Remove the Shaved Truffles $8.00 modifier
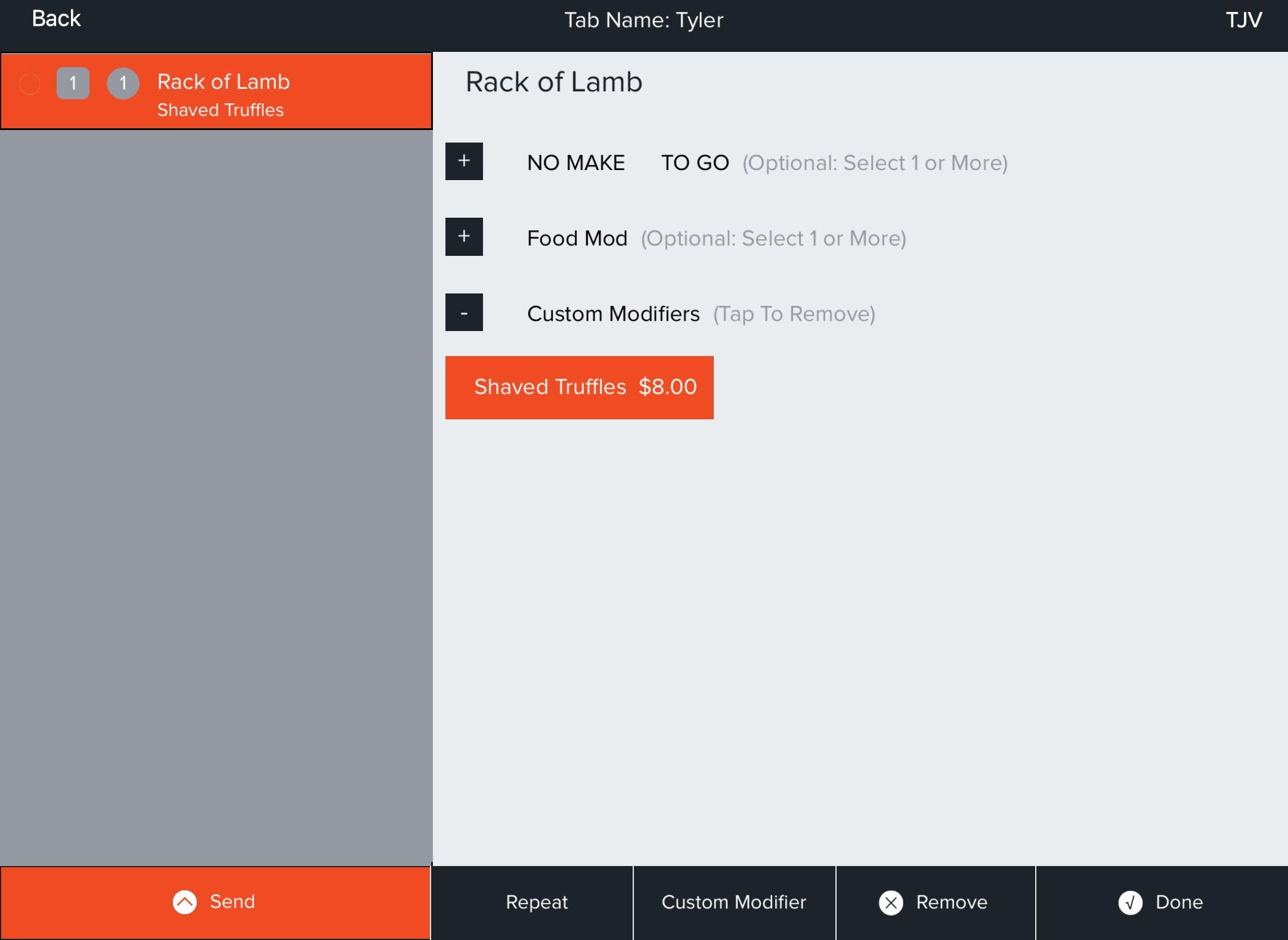The width and height of the screenshot is (1288, 940). coord(579,387)
